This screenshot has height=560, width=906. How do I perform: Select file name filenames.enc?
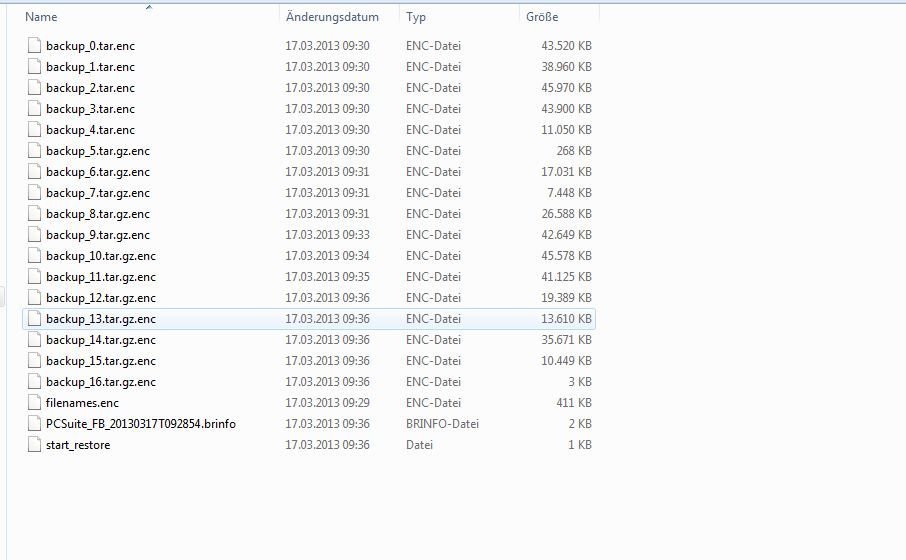82,403
